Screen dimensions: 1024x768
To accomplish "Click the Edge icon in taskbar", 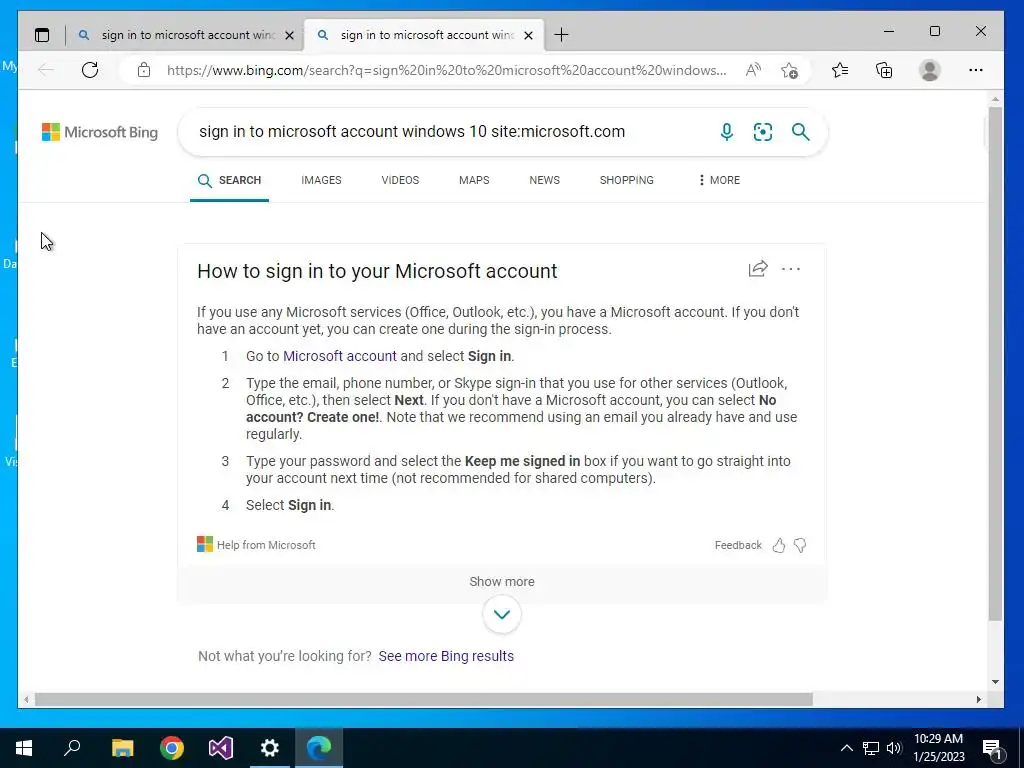I will [x=319, y=748].
